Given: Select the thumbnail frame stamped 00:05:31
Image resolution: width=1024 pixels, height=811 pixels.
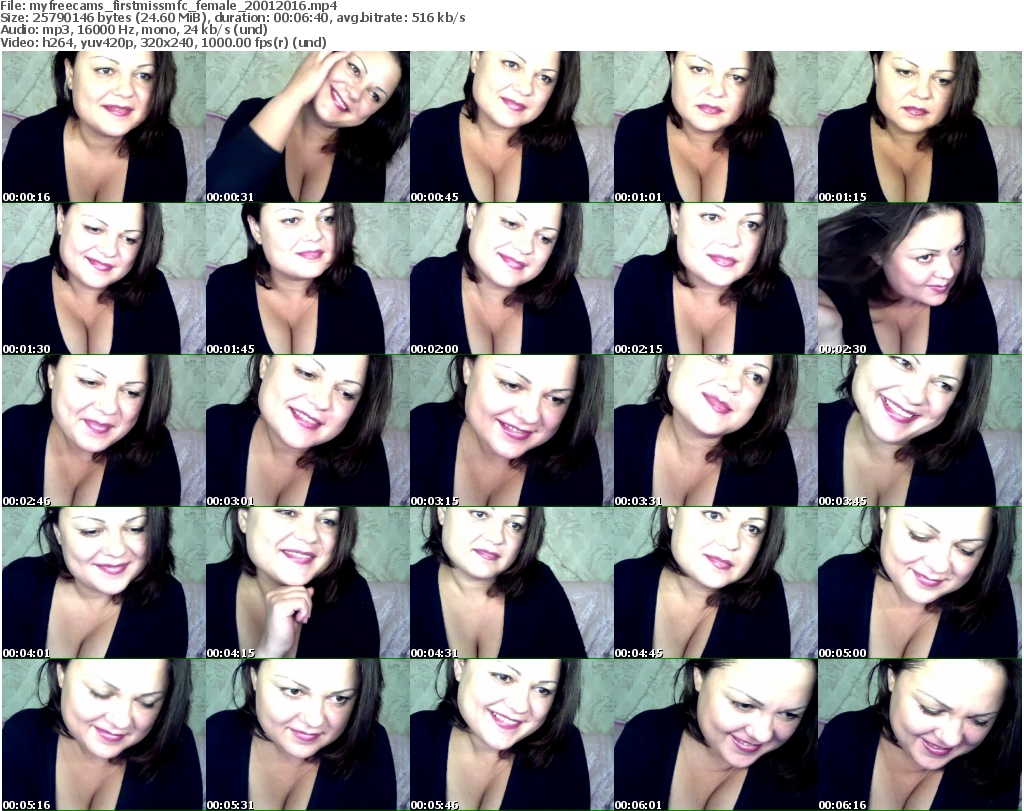Looking at the screenshot, I should coord(308,735).
